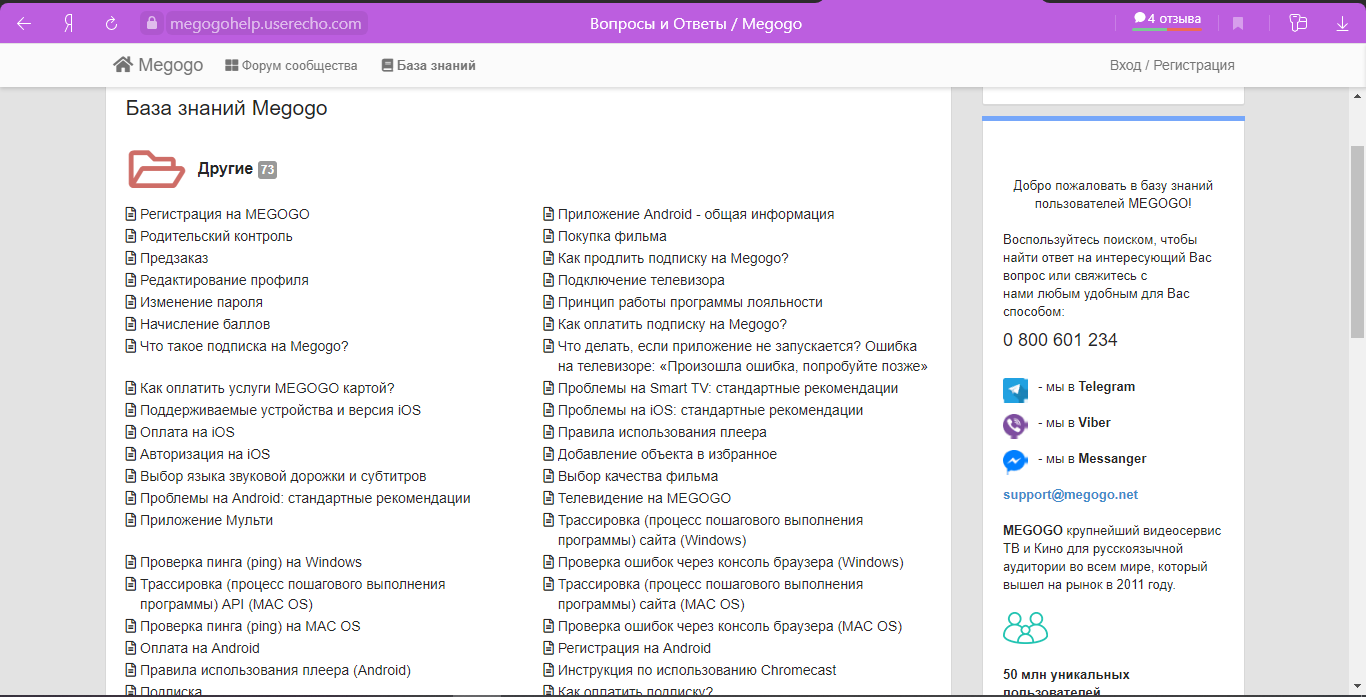This screenshot has height=697, width=1366.
Task: Open 'Проверка ошибок через консоль браузера (MAC OS)'
Action: click(x=730, y=626)
